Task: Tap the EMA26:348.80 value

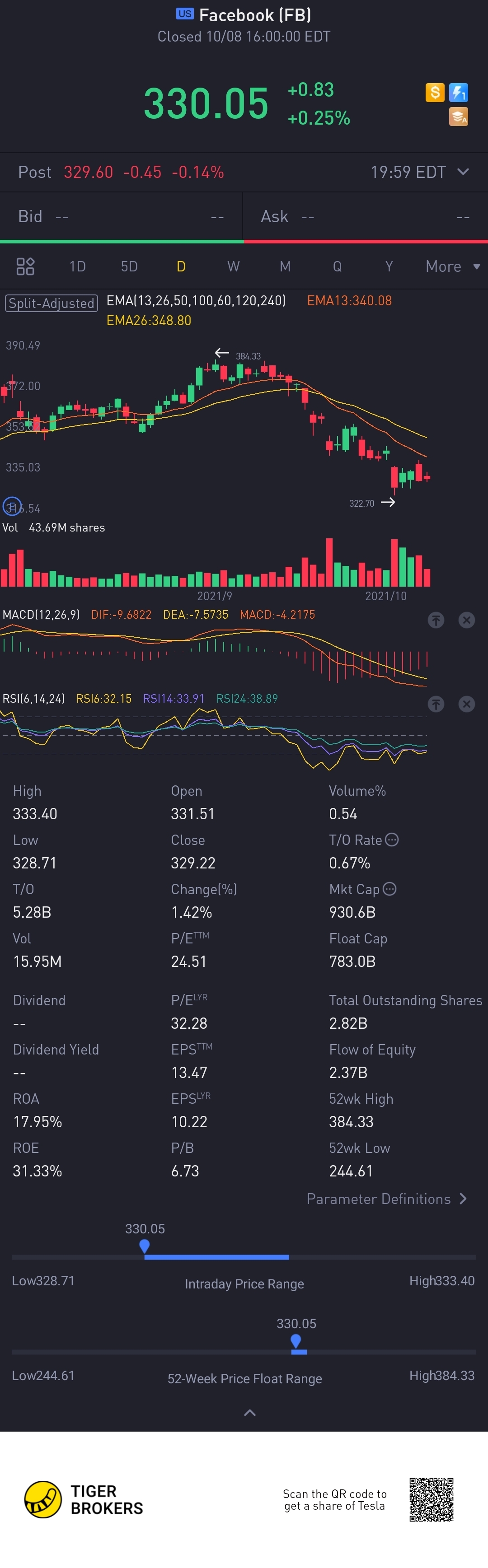Action: [149, 321]
